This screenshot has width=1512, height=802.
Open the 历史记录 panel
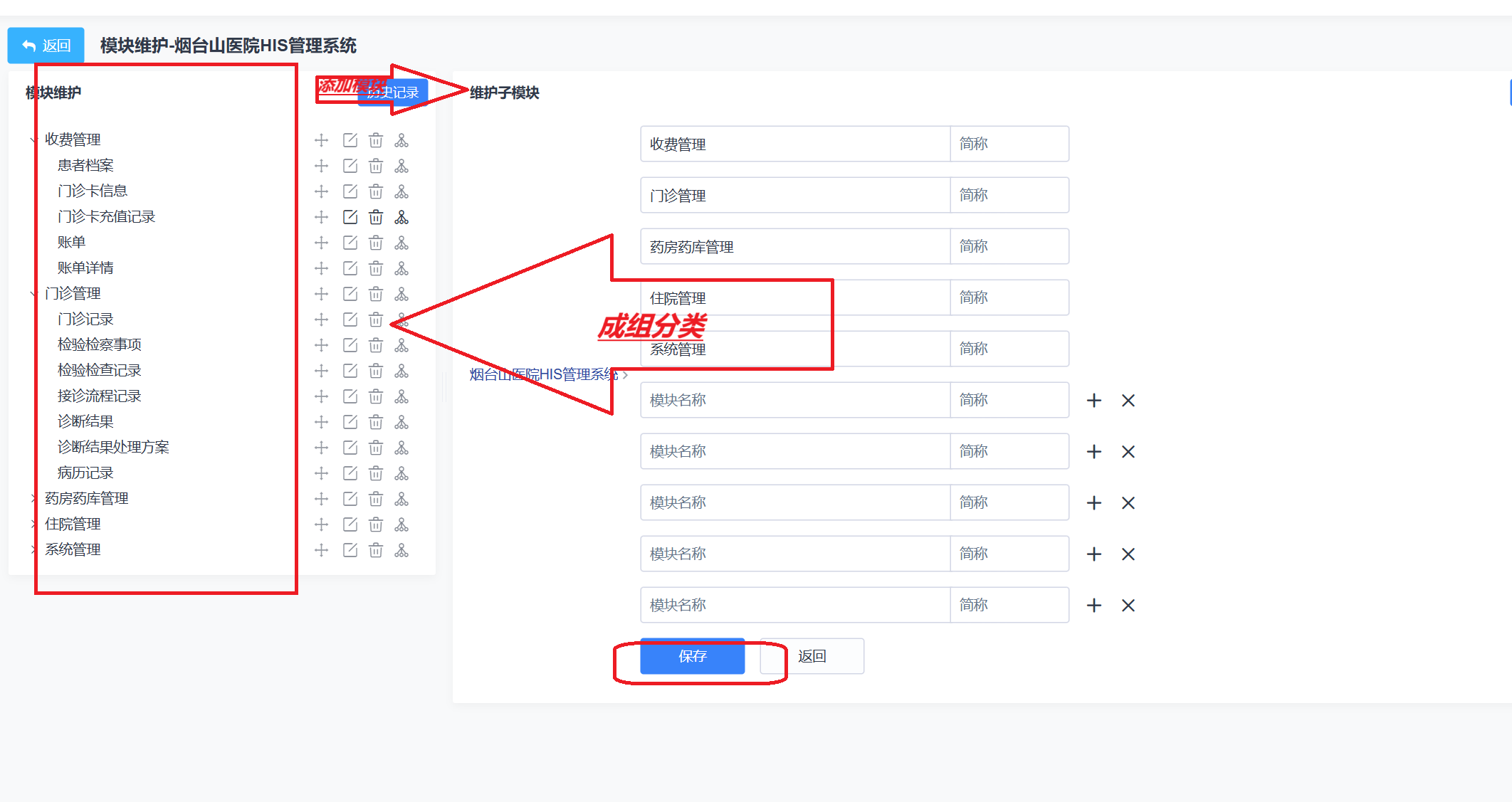(392, 93)
